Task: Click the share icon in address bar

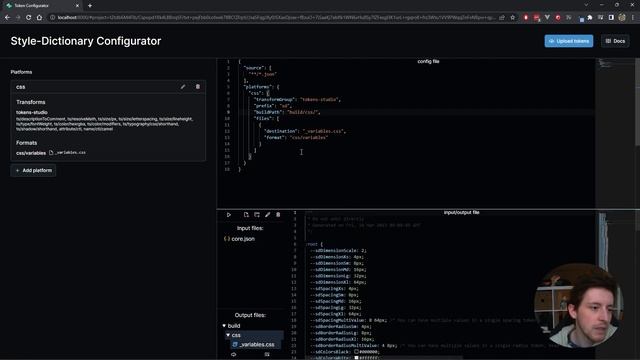Action: coord(502,18)
